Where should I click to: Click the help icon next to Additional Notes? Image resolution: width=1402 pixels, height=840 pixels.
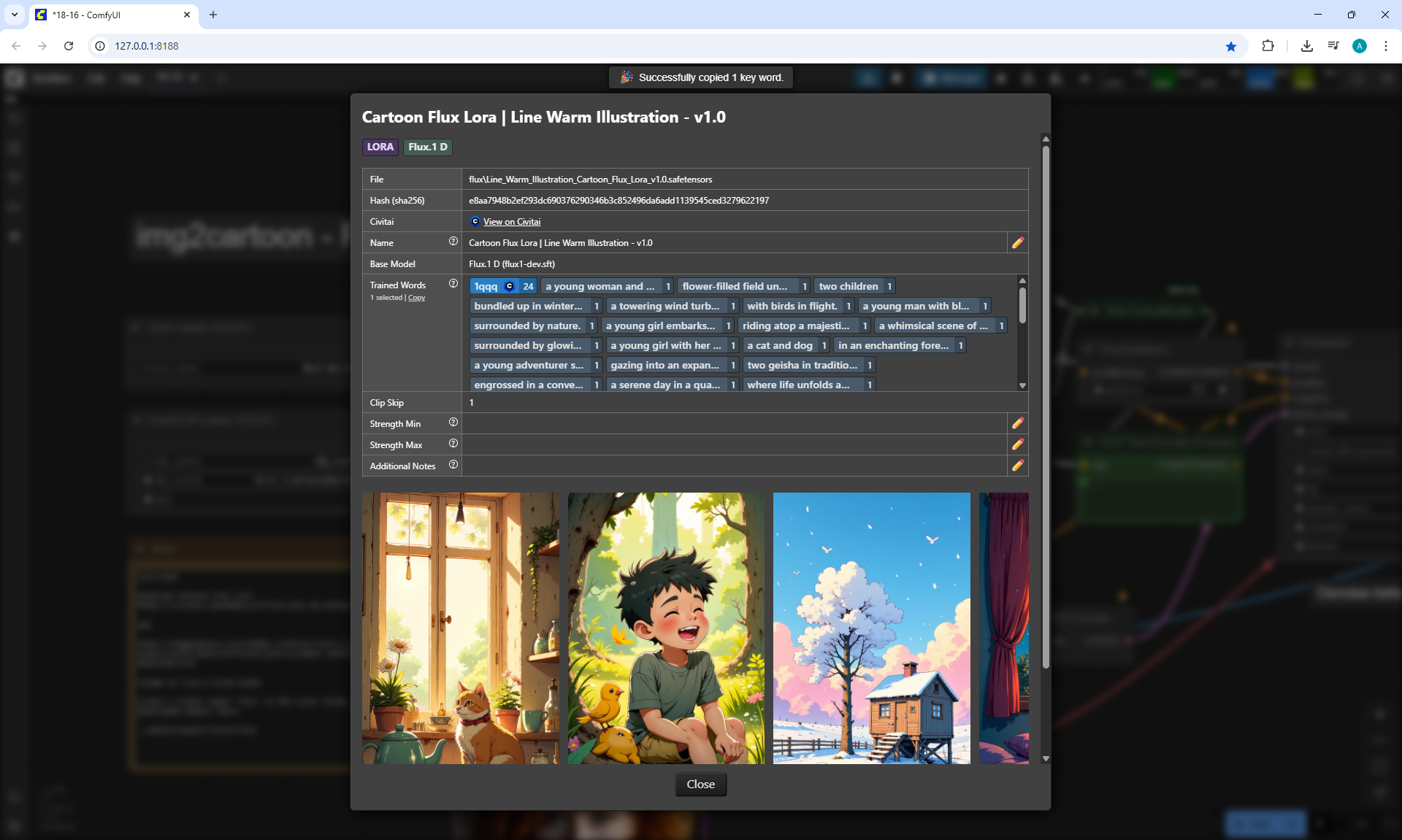pyautogui.click(x=453, y=465)
